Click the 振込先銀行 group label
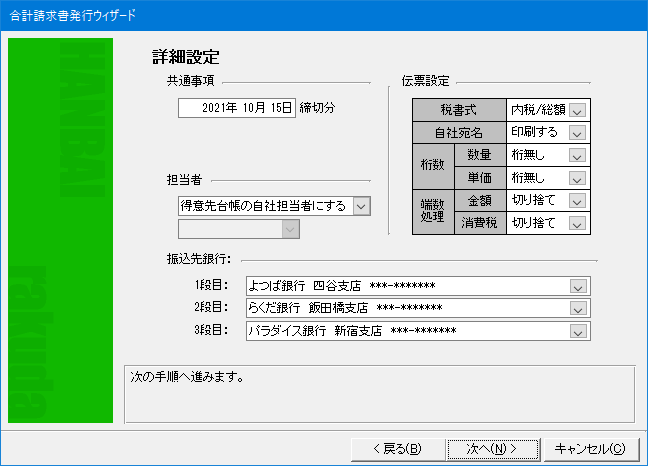The height and width of the screenshot is (466, 648). pos(199,259)
